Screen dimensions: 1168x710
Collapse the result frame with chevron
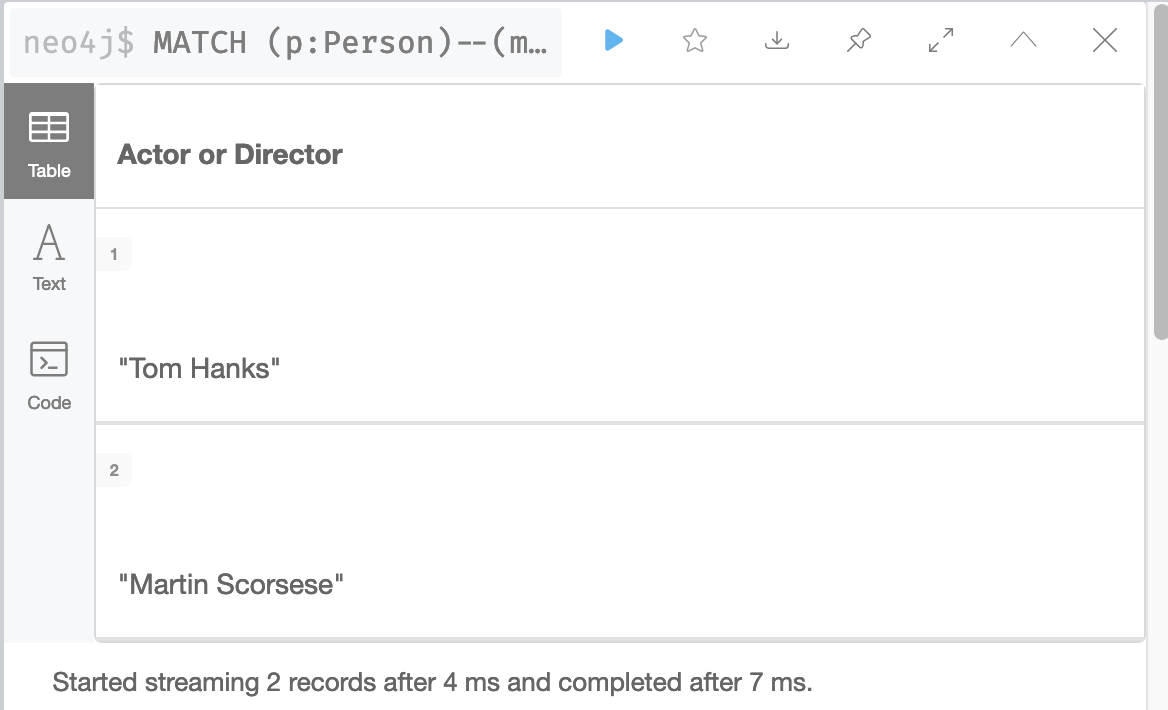click(x=1023, y=40)
